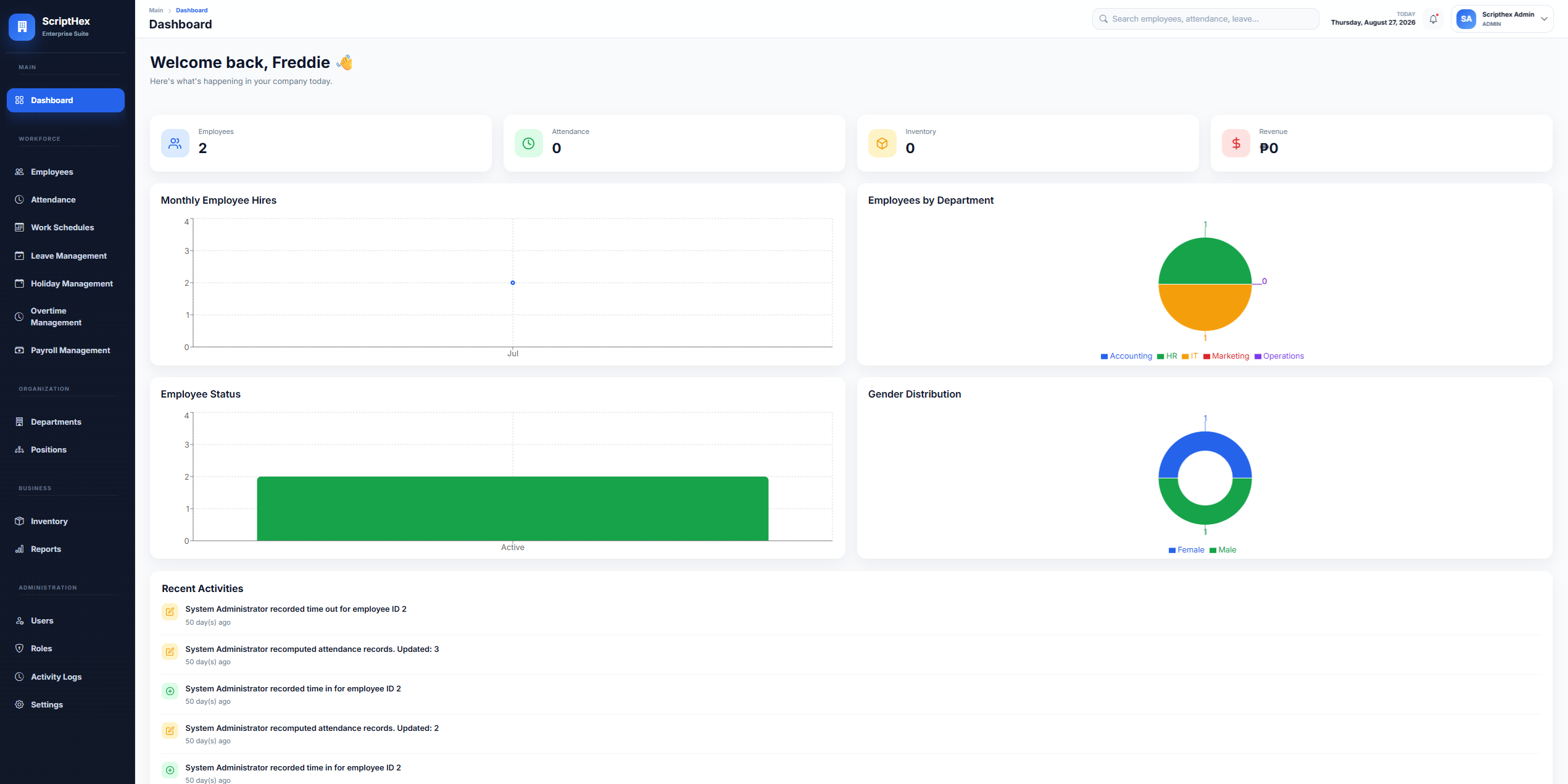Open the notifications bell icon
This screenshot has height=784, width=1568.
[x=1433, y=19]
